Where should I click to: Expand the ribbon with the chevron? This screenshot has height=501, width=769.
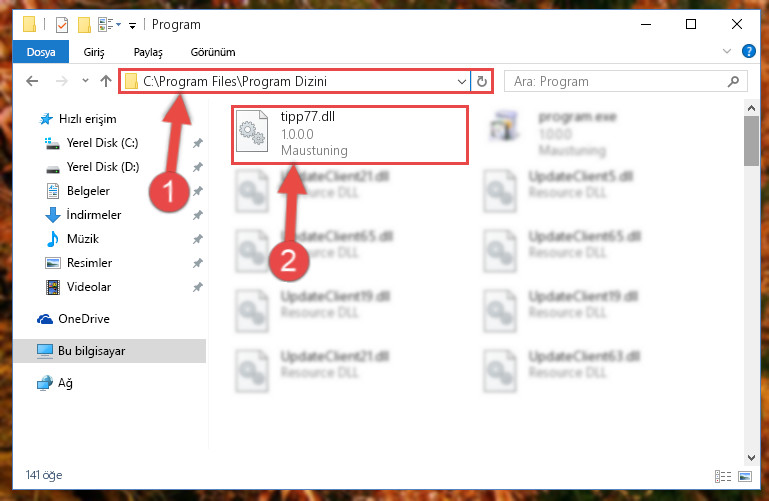727,51
